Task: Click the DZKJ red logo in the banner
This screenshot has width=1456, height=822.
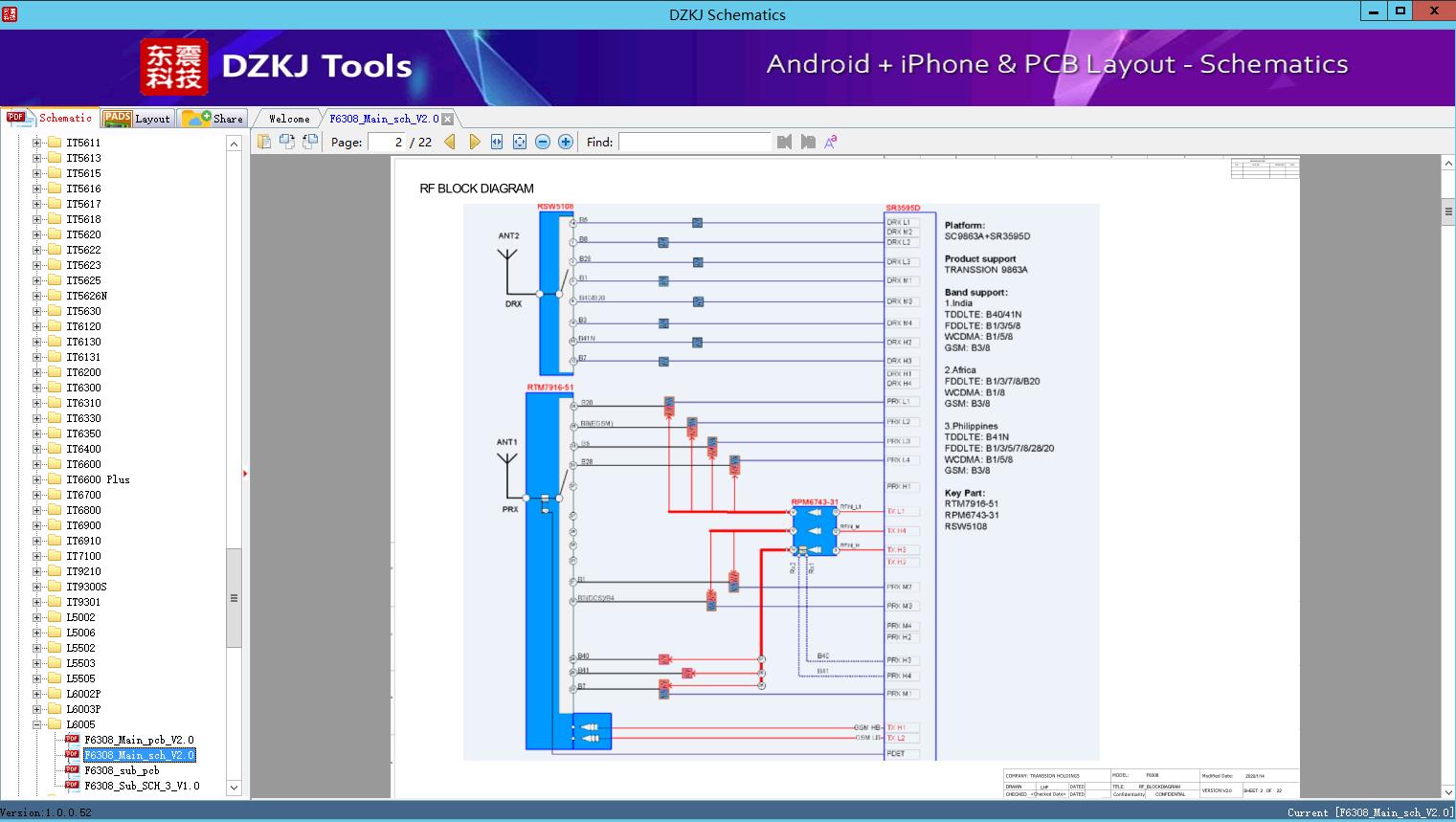Action: point(174,67)
